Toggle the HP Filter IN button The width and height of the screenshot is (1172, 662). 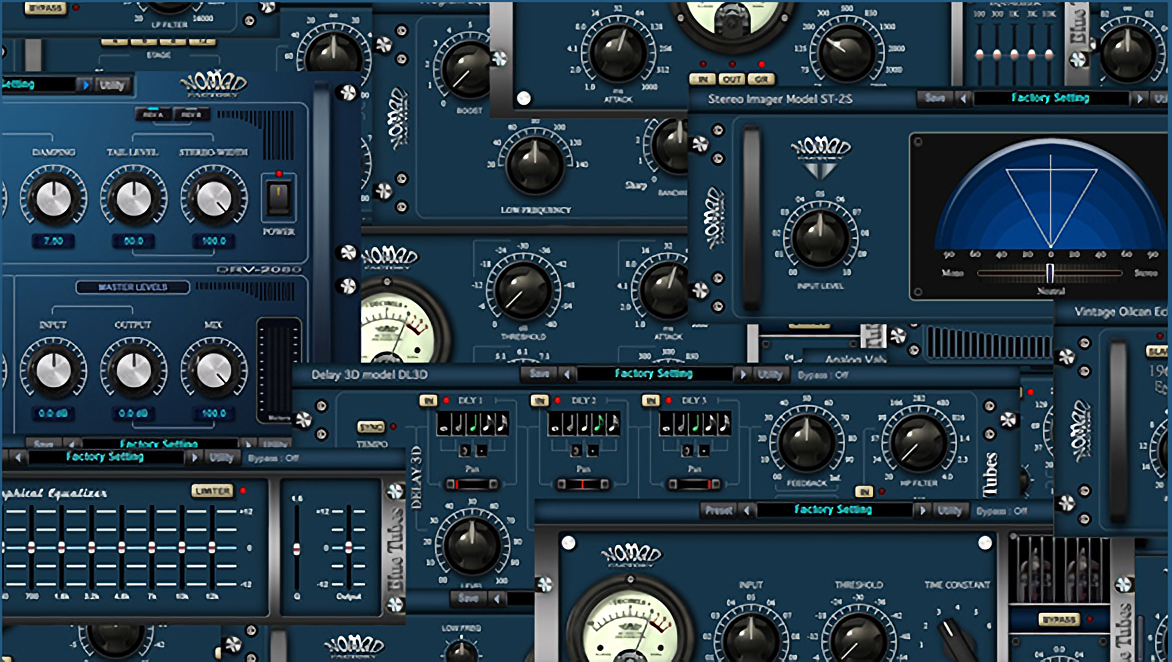864,492
